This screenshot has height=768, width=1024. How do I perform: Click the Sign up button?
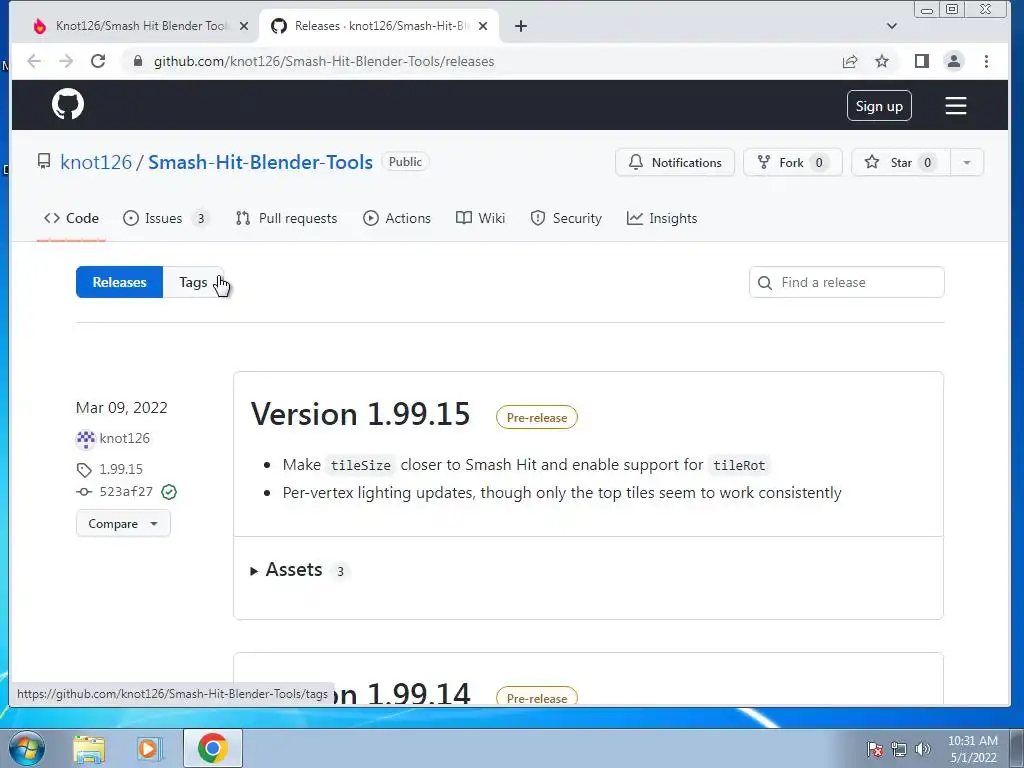879,106
